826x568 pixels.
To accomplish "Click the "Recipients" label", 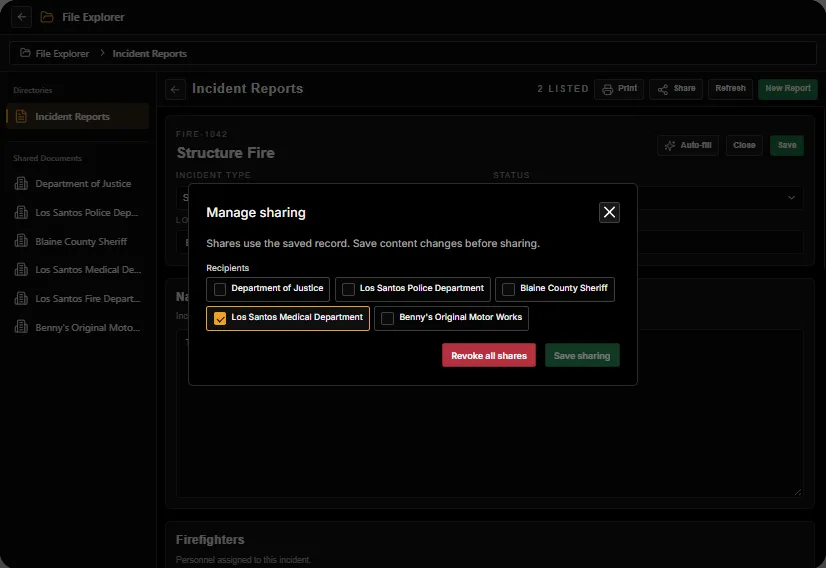I will click(228, 268).
